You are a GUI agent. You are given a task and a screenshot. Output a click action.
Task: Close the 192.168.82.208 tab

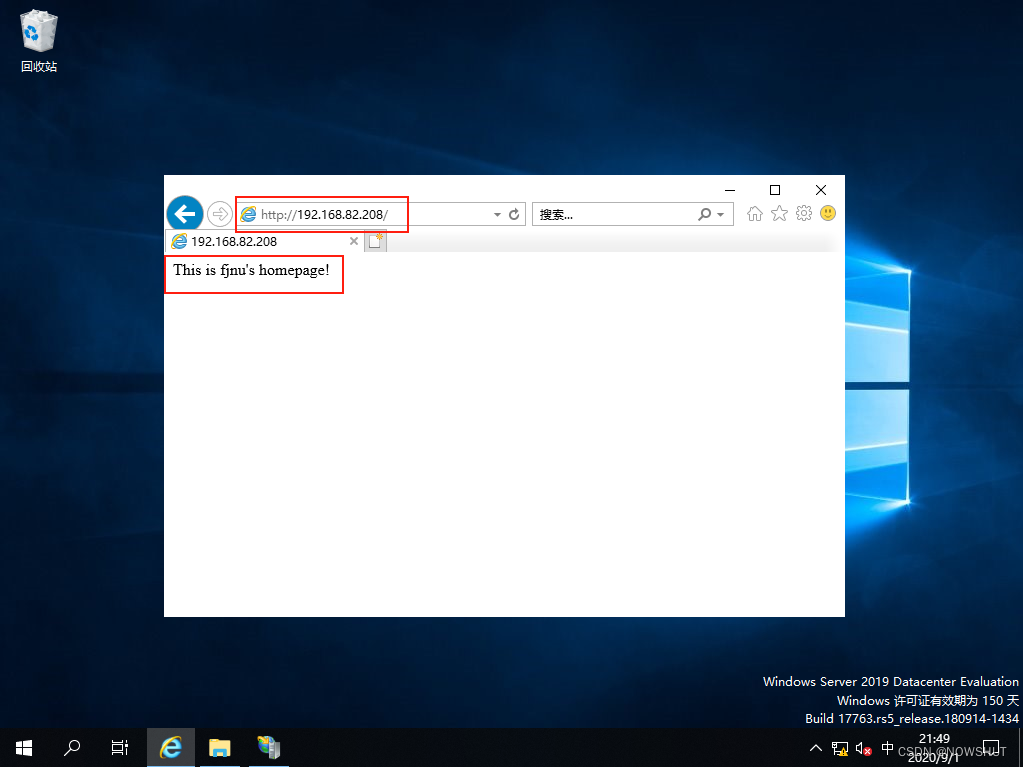(x=354, y=241)
